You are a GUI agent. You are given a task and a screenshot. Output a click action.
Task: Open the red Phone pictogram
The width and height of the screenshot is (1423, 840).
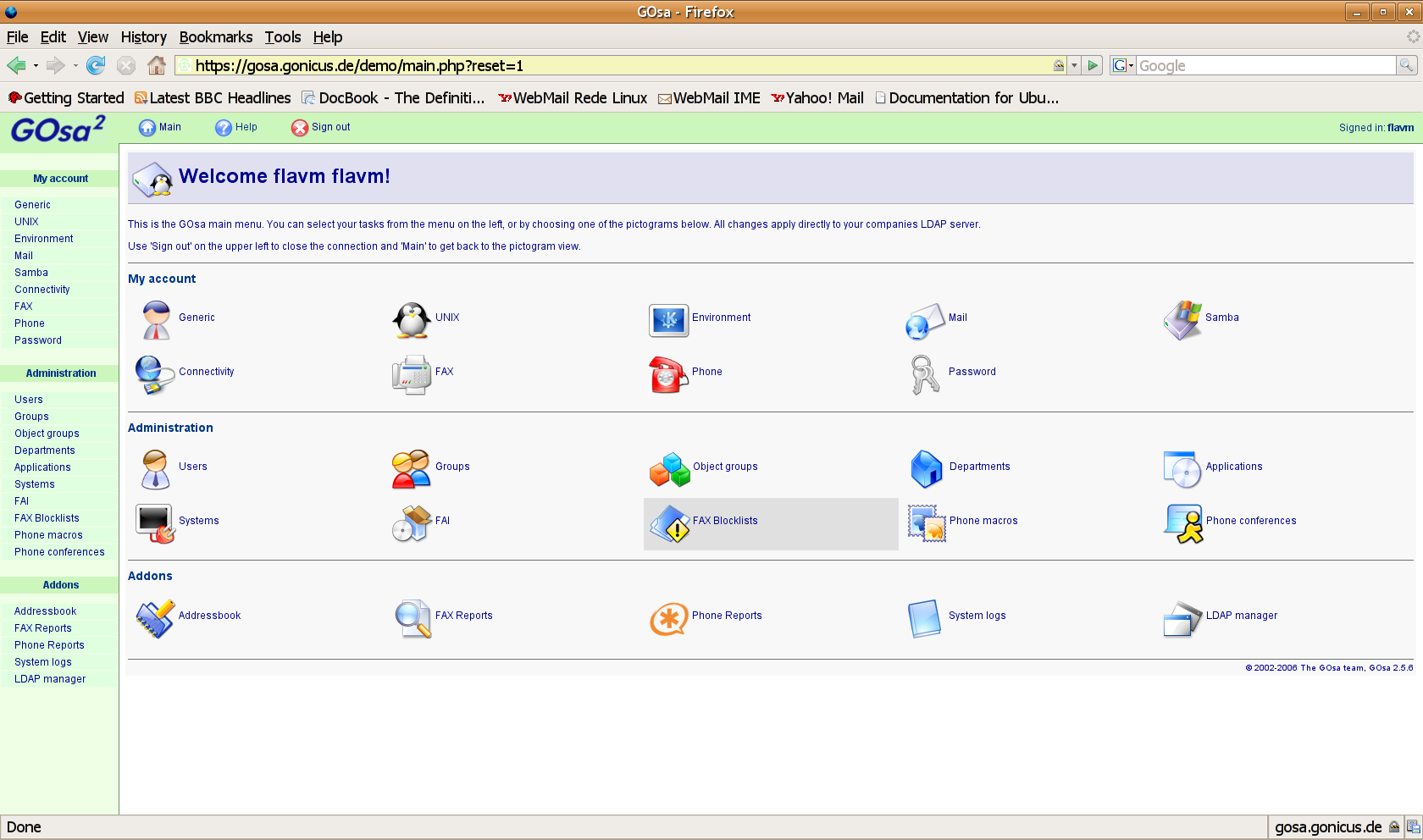tap(668, 373)
